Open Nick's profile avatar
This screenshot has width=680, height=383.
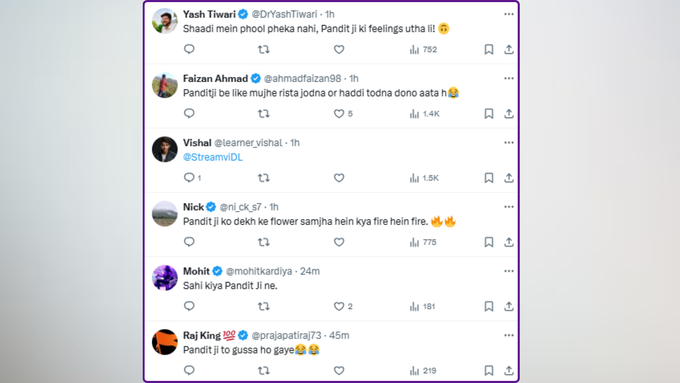tap(165, 213)
